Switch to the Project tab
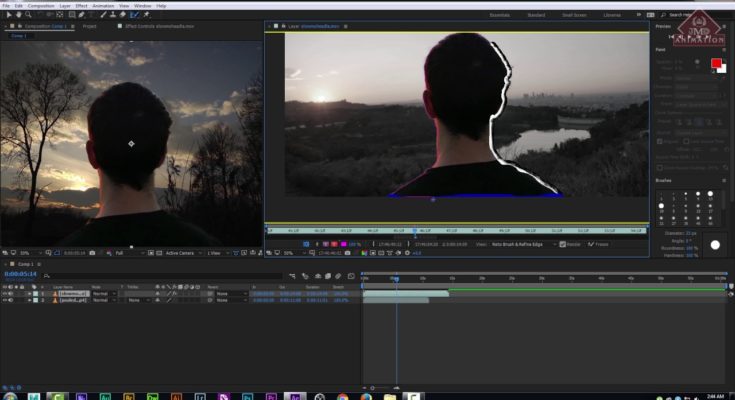 90,26
